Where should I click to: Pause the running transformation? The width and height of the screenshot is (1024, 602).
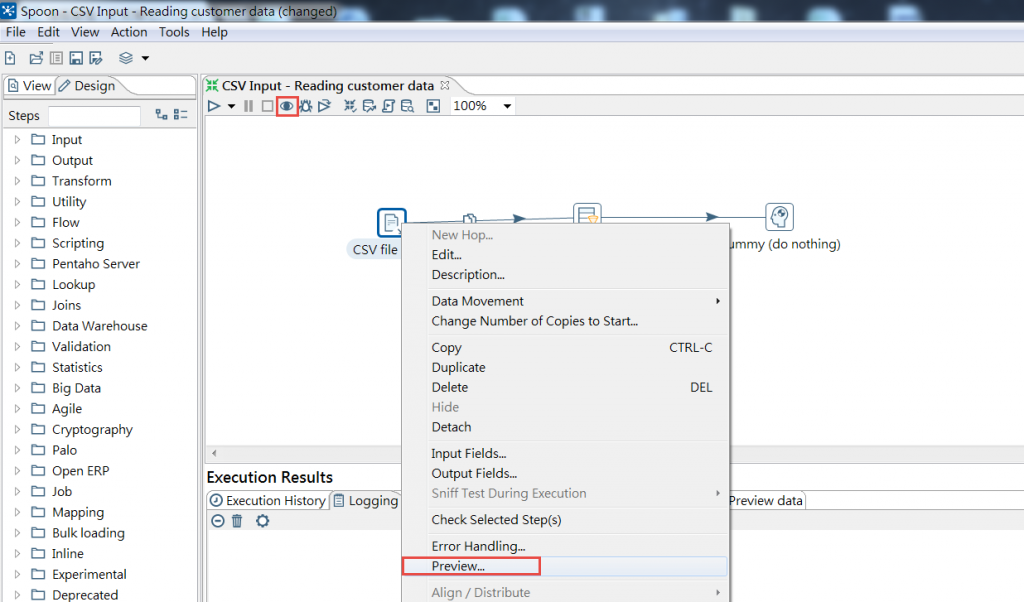coord(248,106)
